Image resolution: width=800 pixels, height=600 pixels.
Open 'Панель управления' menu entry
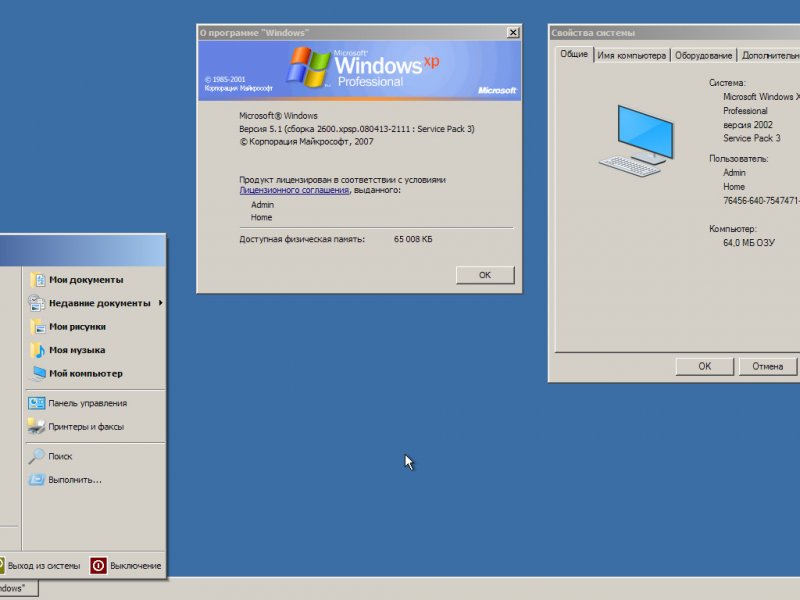[88, 403]
